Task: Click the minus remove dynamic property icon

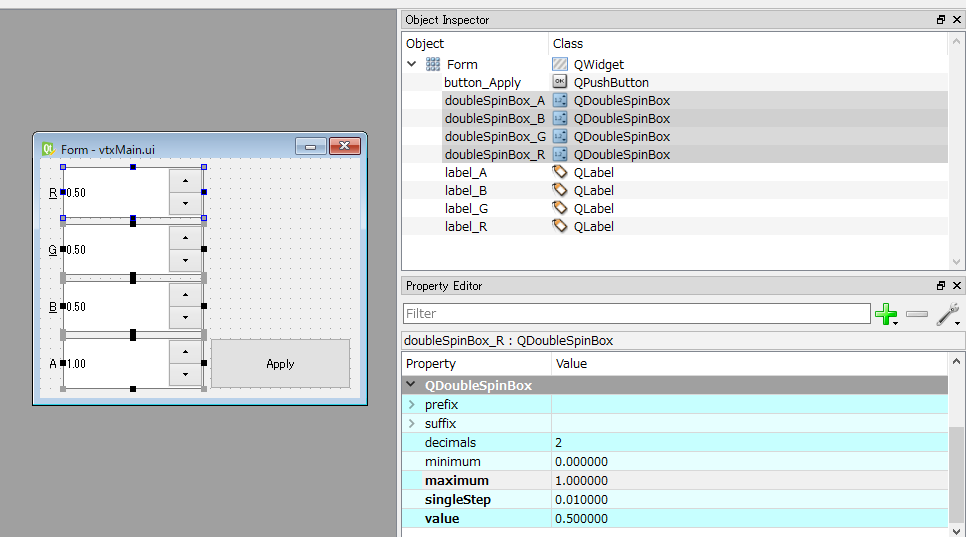Action: point(916,315)
